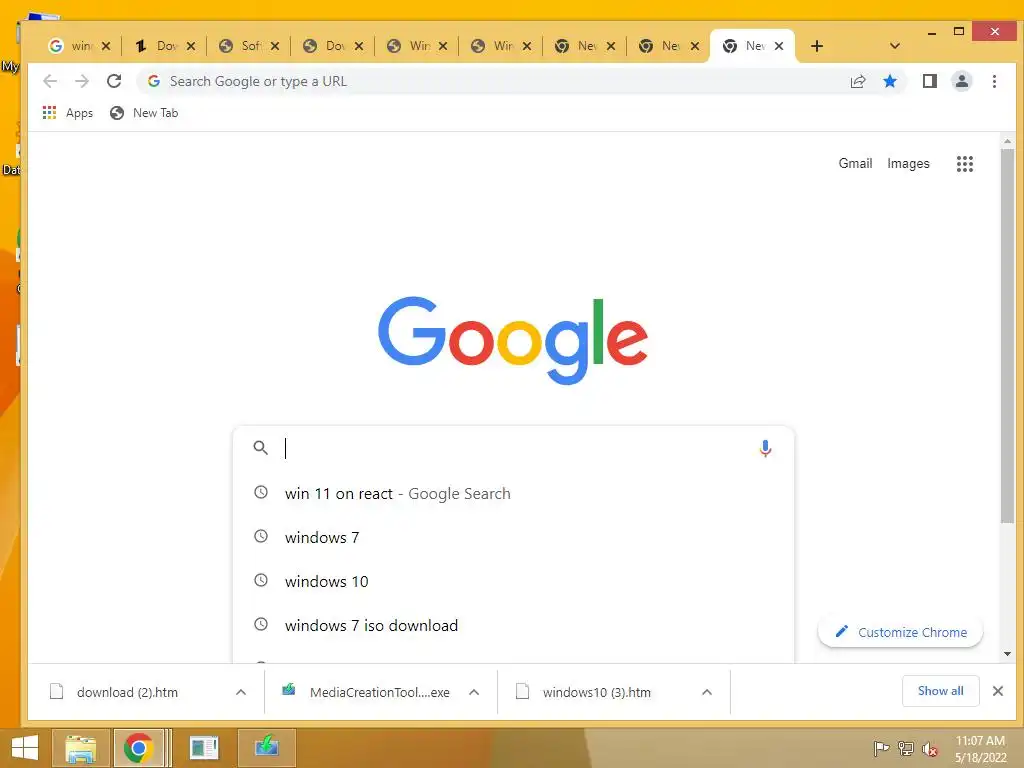Open the tab search dropdown arrow
The image size is (1024, 768).
click(895, 46)
